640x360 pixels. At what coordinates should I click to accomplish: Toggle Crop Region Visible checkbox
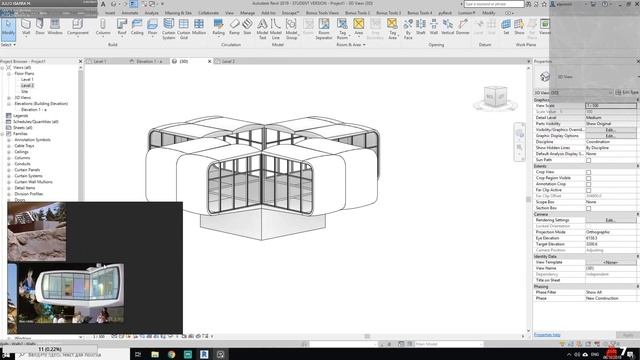tap(588, 178)
